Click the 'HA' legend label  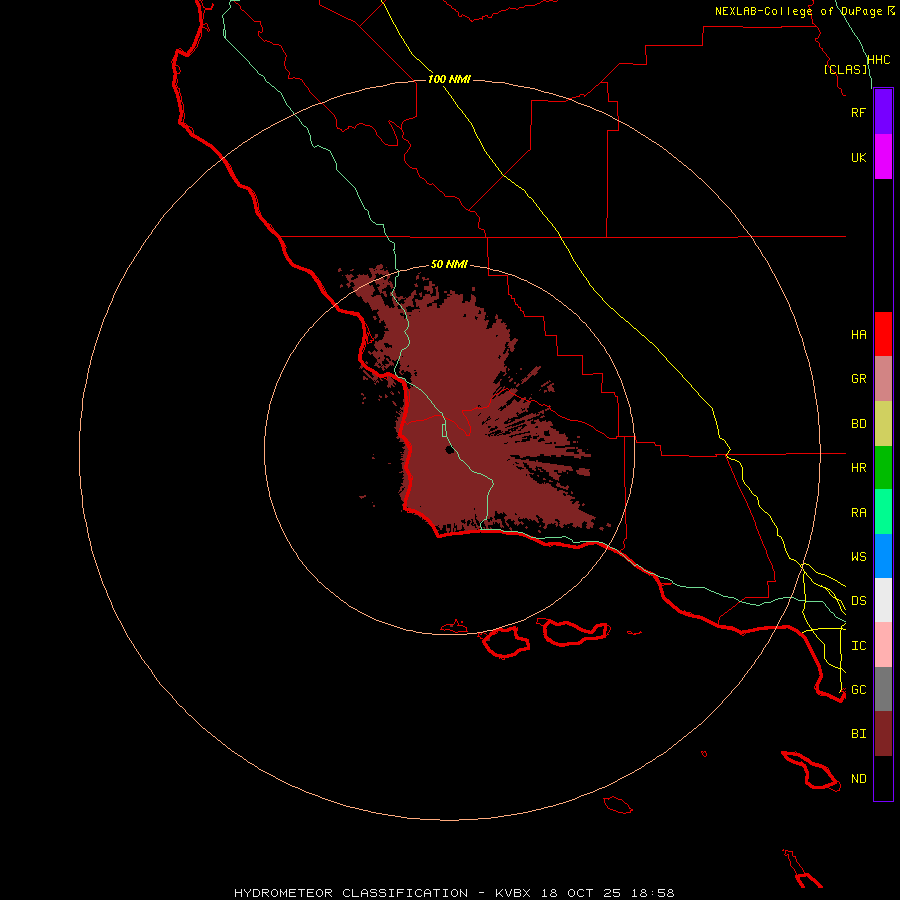(858, 335)
